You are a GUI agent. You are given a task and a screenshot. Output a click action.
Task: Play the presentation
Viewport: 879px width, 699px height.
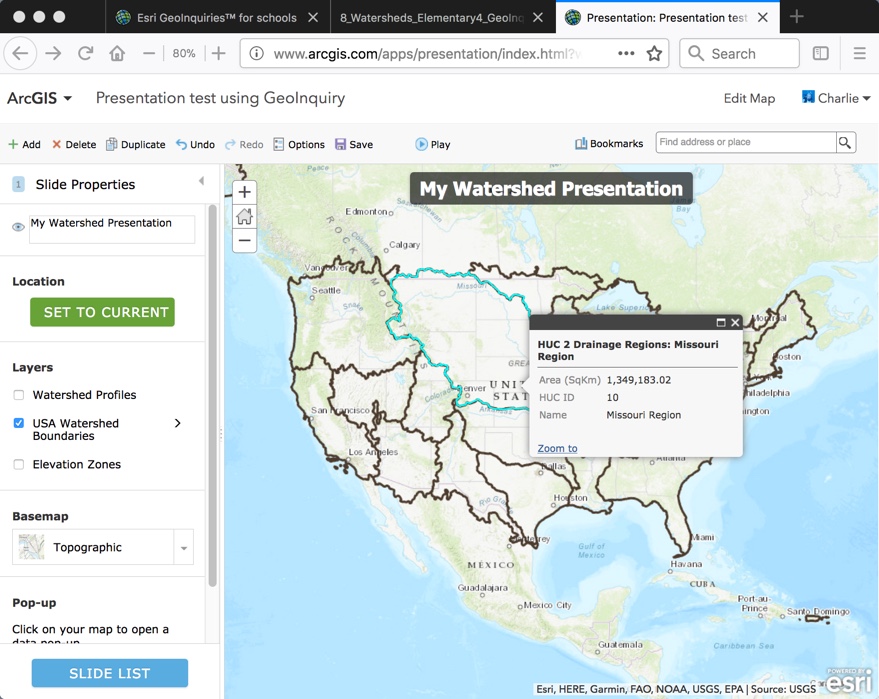(x=433, y=145)
